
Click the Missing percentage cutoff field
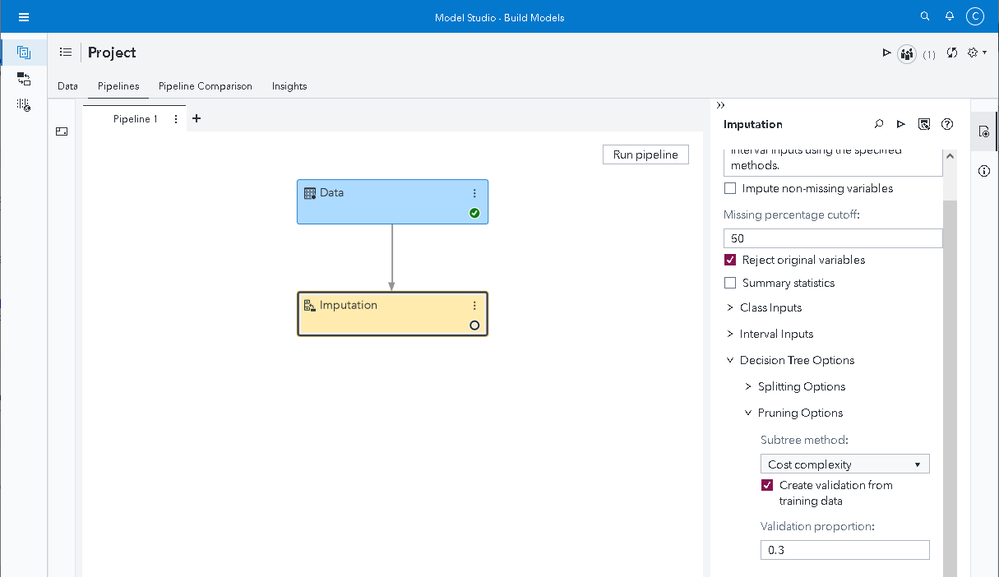coord(832,239)
